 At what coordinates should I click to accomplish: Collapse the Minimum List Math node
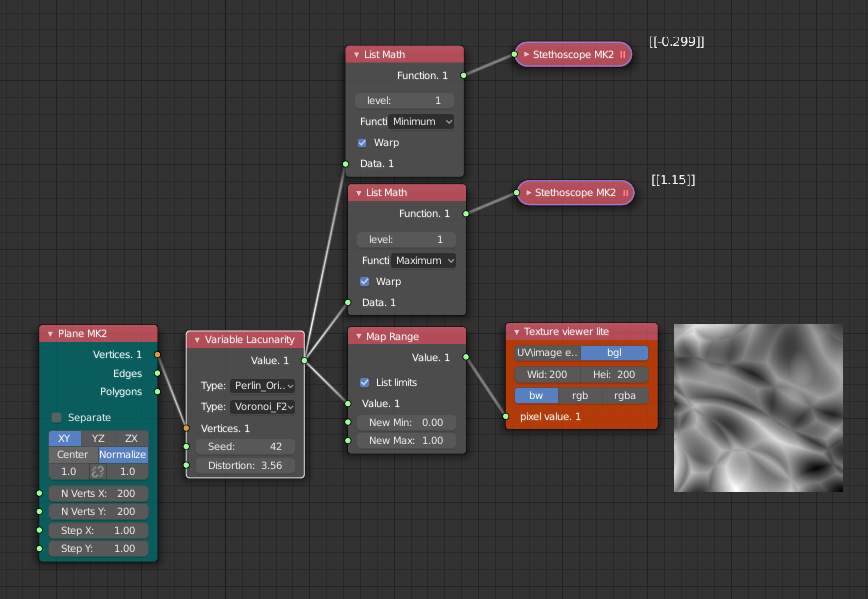click(356, 55)
